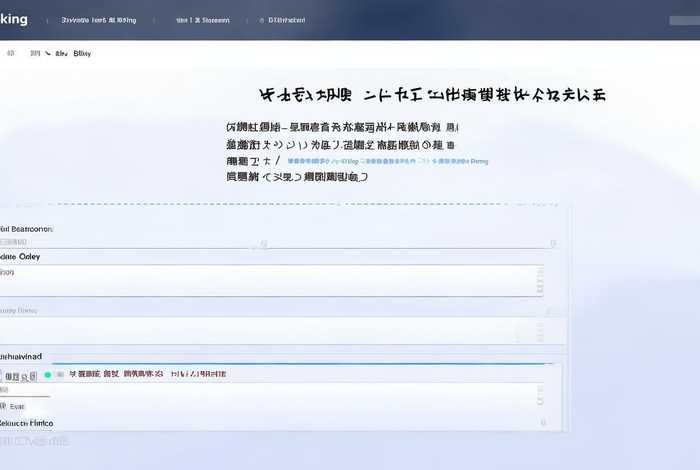Open the rightmost header nav link with small icon
Screen dimensions: 700x470
(283, 20)
